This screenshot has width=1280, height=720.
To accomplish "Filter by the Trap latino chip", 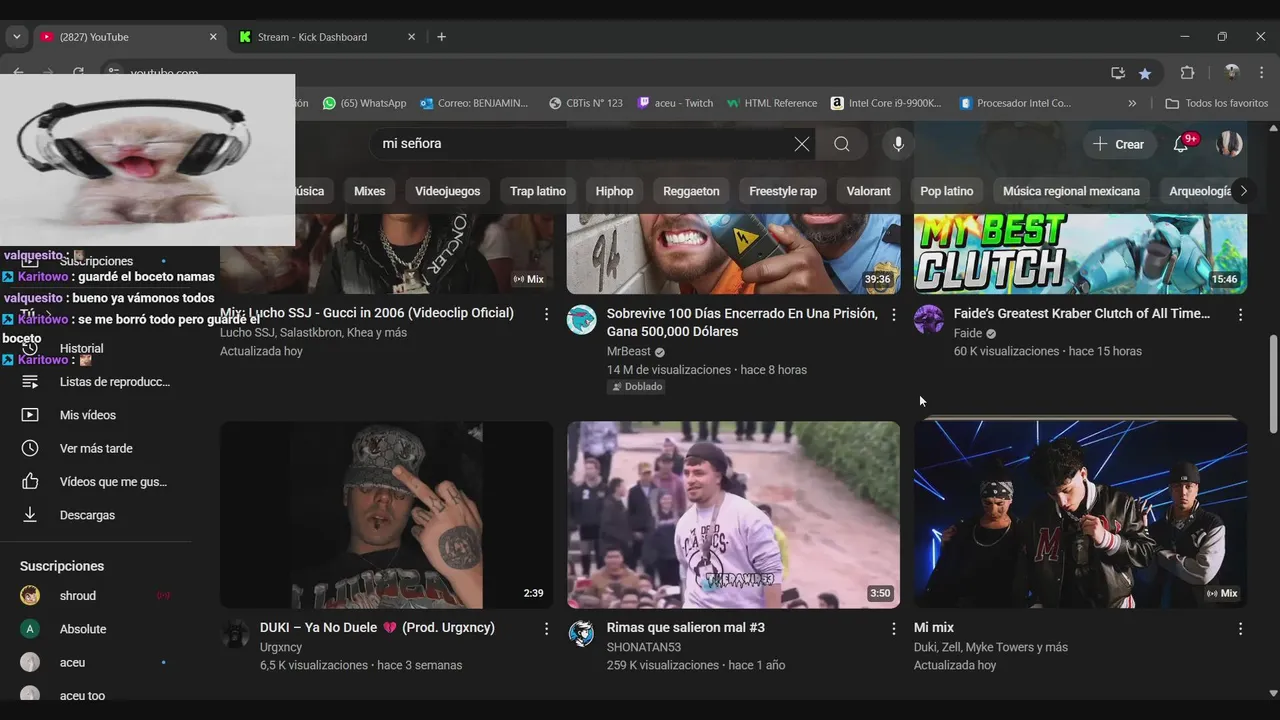I will [x=538, y=191].
